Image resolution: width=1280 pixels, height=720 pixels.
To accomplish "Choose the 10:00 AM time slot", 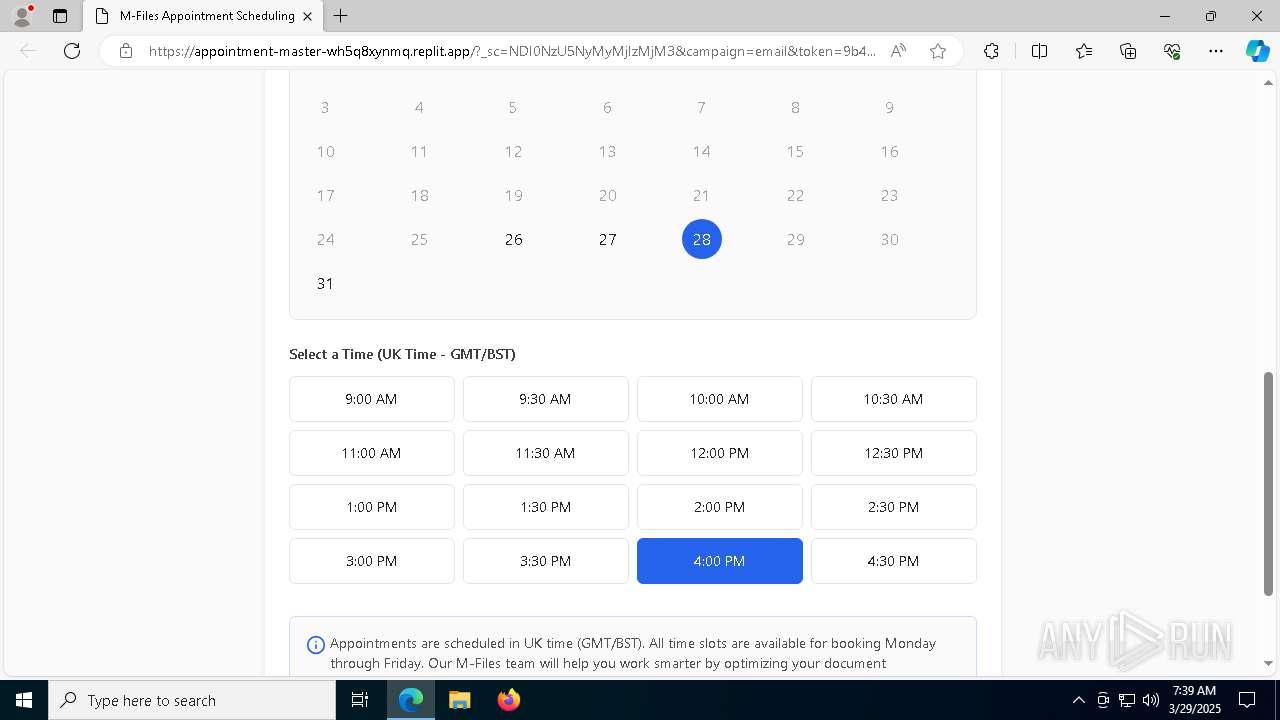I will pyautogui.click(x=720, y=399).
